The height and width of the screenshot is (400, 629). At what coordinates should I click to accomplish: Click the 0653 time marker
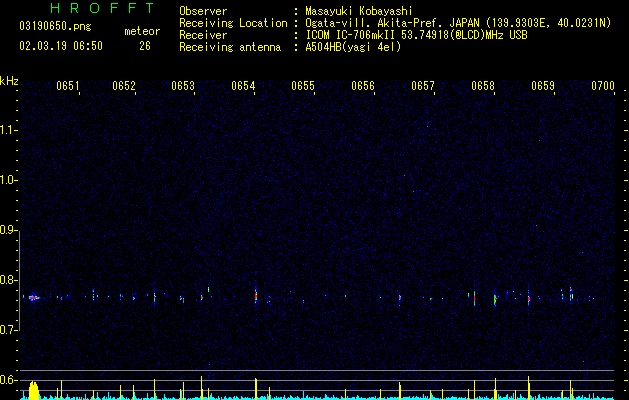pyautogui.click(x=183, y=86)
